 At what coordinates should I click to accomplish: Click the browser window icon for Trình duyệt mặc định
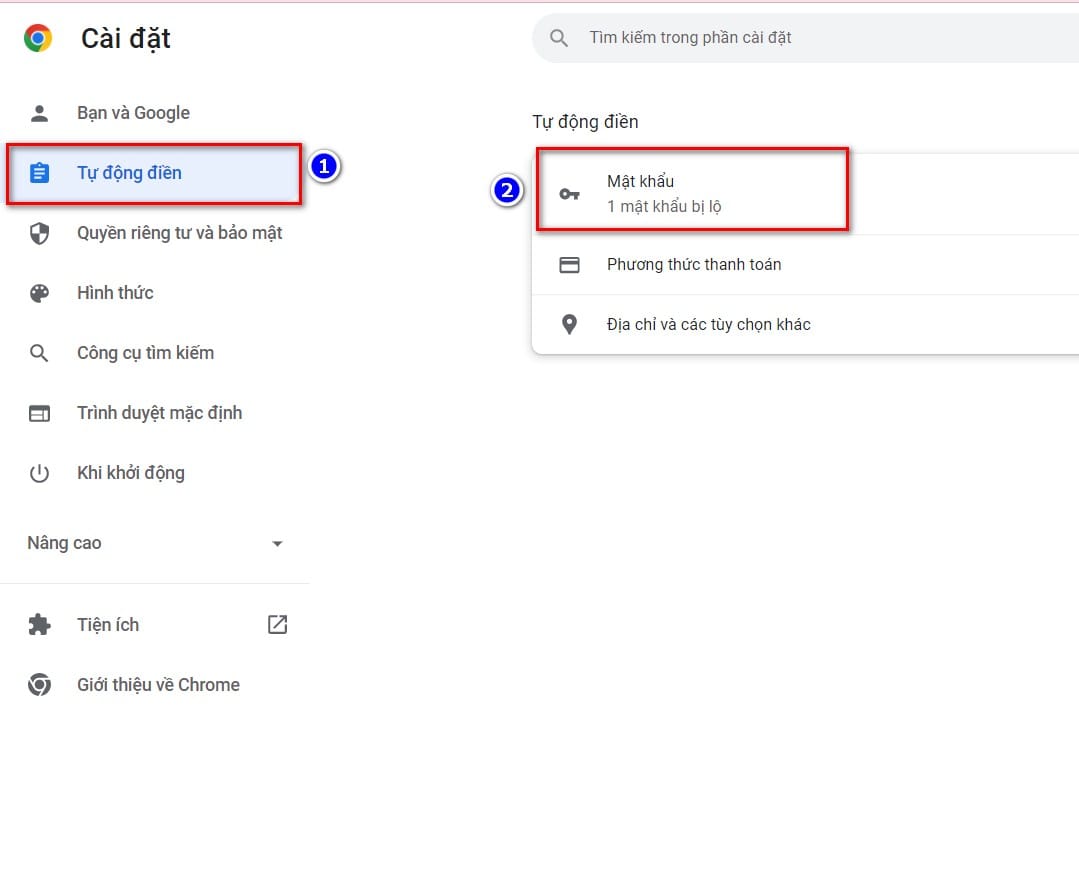pos(39,414)
